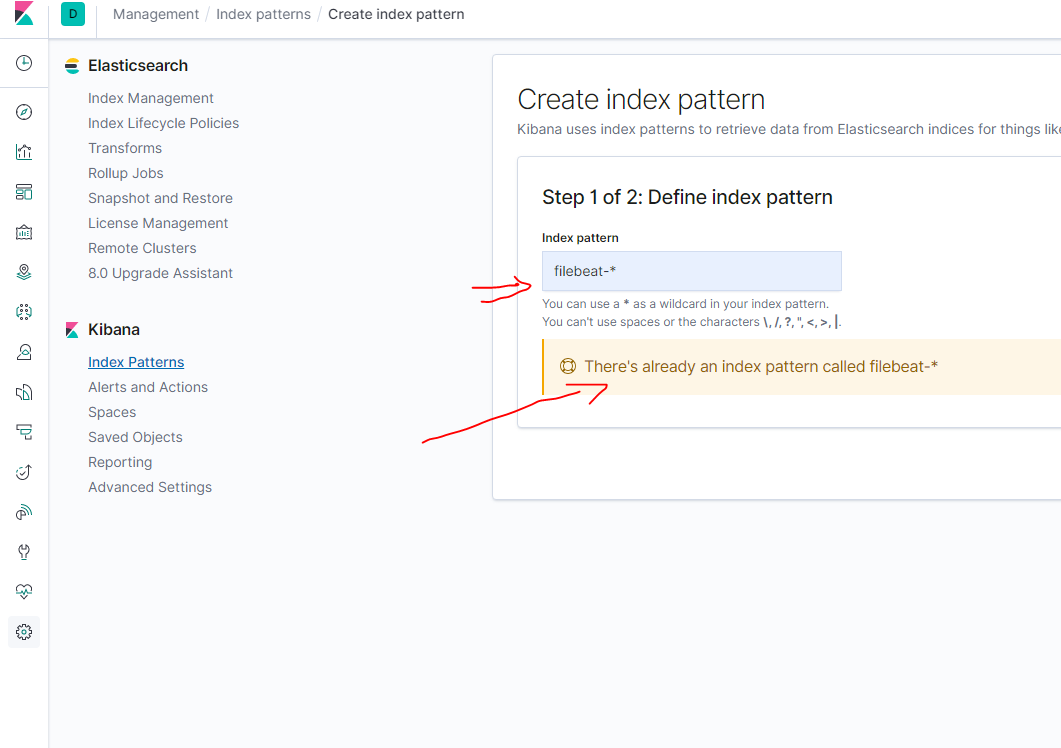Open Remote Clusters page
This screenshot has height=748, width=1061.
pos(142,248)
